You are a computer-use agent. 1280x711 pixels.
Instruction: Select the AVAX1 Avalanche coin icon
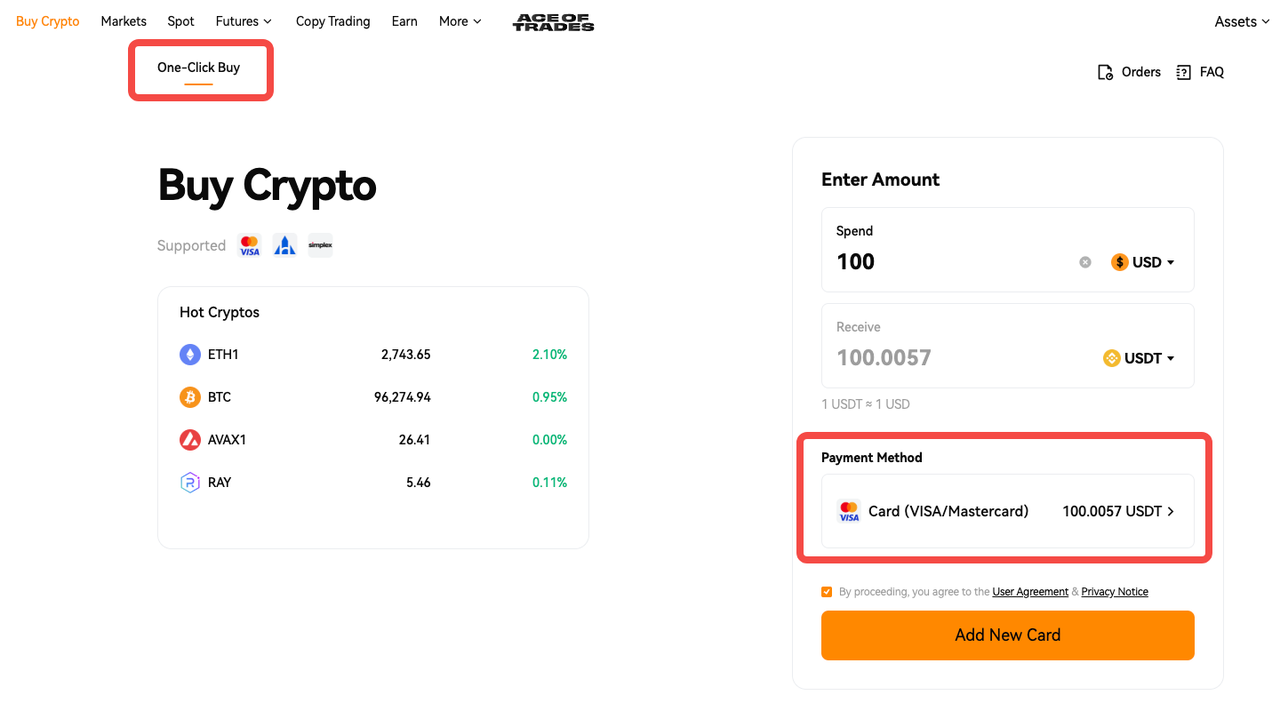tap(190, 439)
